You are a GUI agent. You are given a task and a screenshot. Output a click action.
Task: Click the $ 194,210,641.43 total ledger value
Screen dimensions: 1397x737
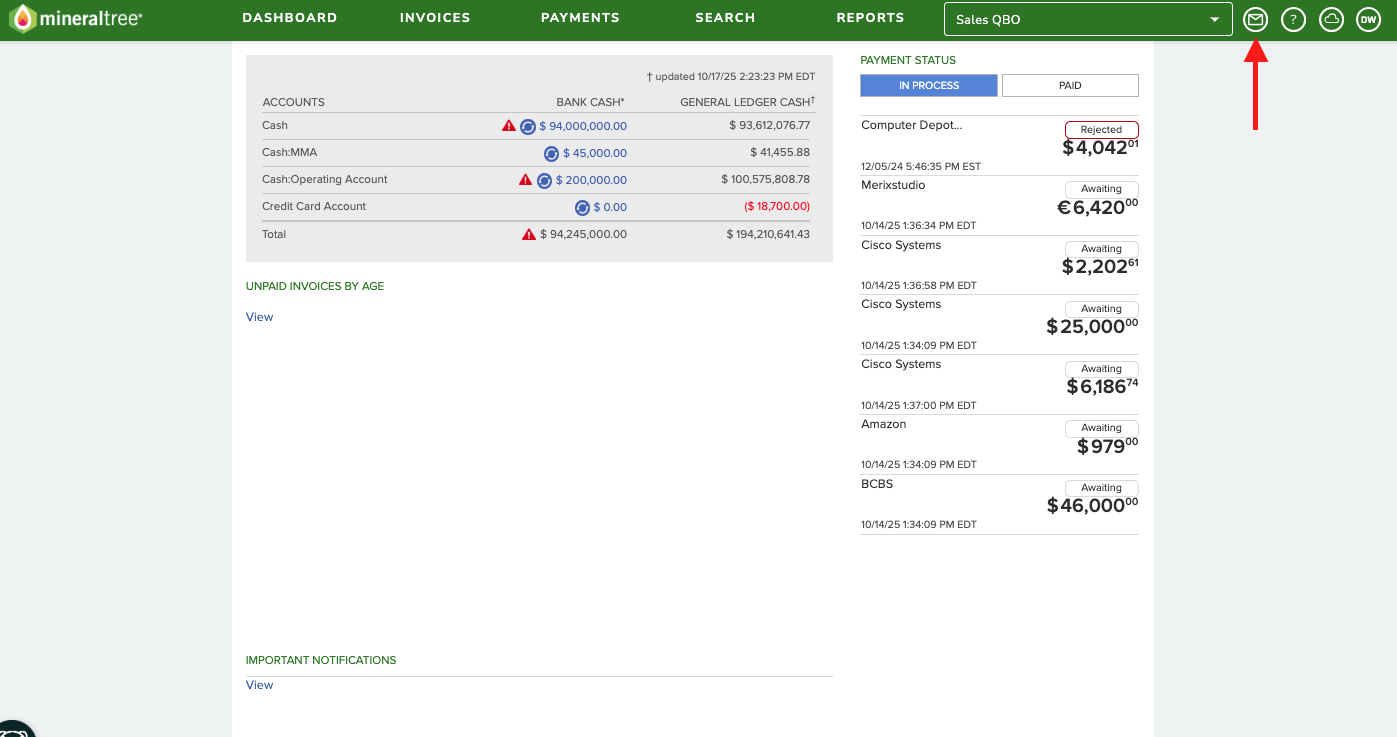coord(768,234)
